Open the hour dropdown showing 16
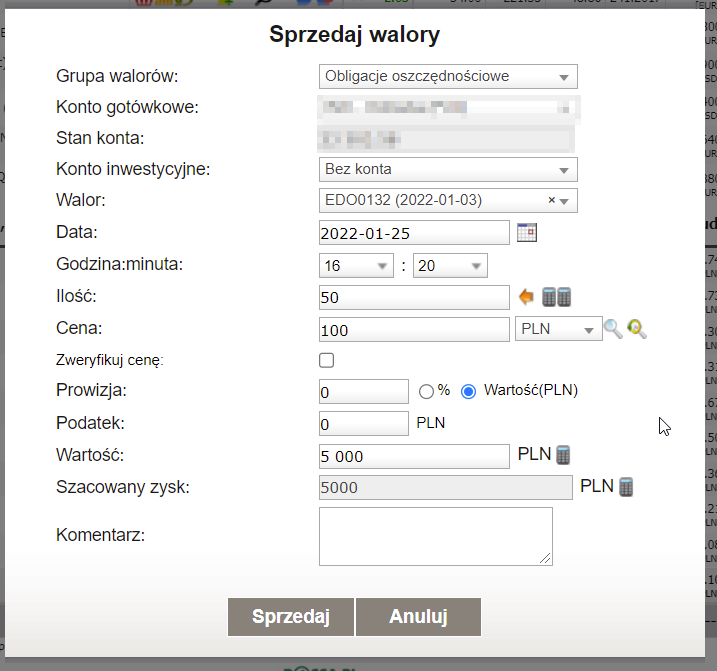Screen dimensions: 717x671 [x=357, y=266]
